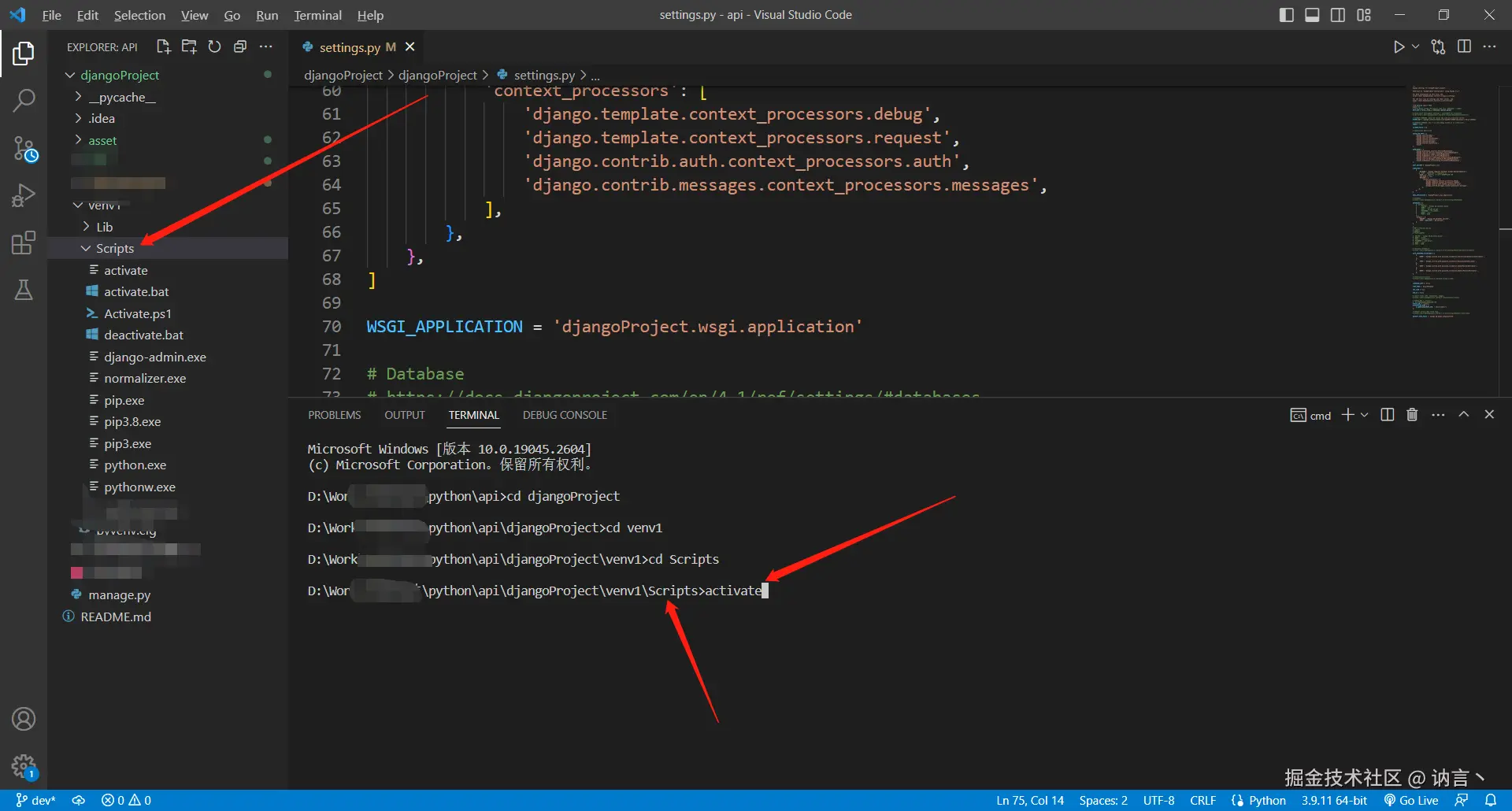The width and height of the screenshot is (1512, 811).
Task: Maximize the terminal panel size
Action: [1464, 414]
